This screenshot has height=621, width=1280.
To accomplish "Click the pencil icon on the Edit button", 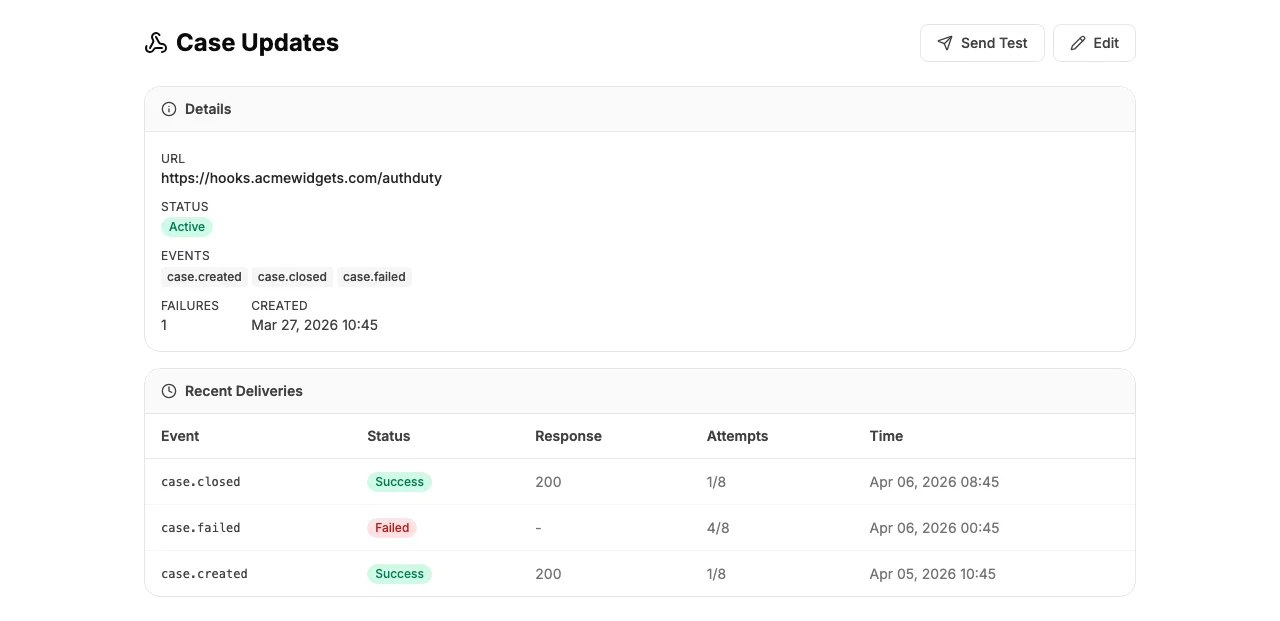I will click(x=1077, y=43).
